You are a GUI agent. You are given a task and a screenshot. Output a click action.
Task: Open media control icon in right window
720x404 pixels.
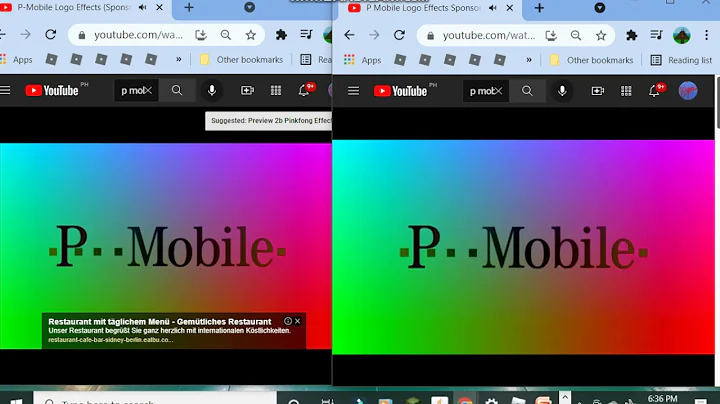[x=657, y=35]
